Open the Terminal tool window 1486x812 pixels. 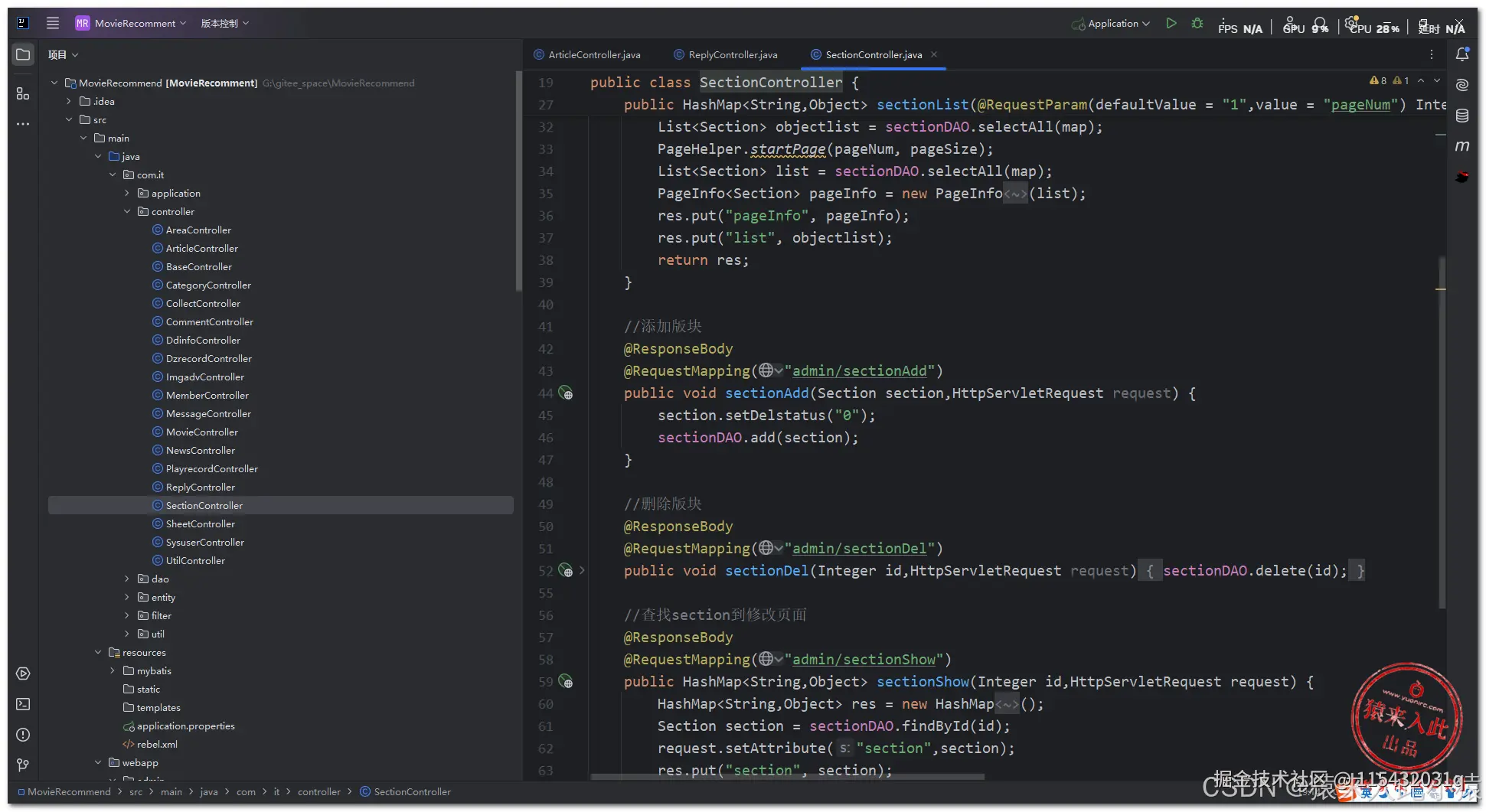click(x=23, y=704)
